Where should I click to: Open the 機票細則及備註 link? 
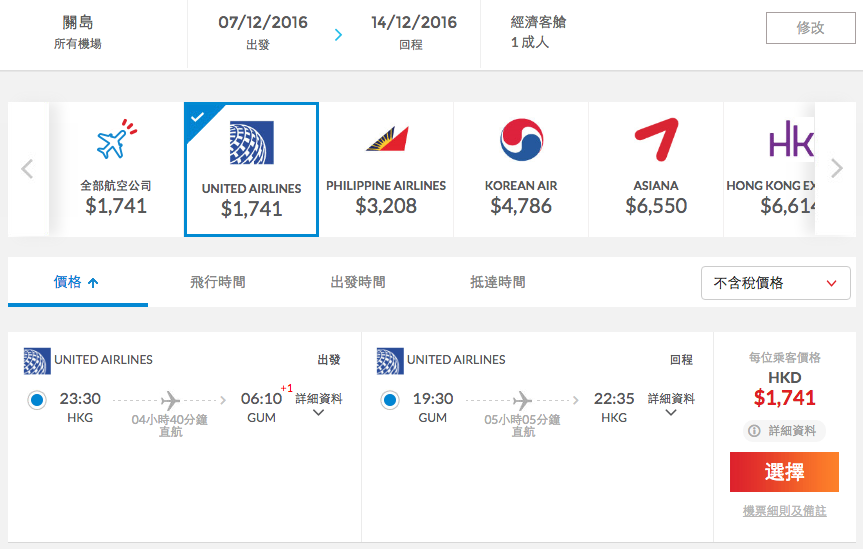[x=784, y=511]
